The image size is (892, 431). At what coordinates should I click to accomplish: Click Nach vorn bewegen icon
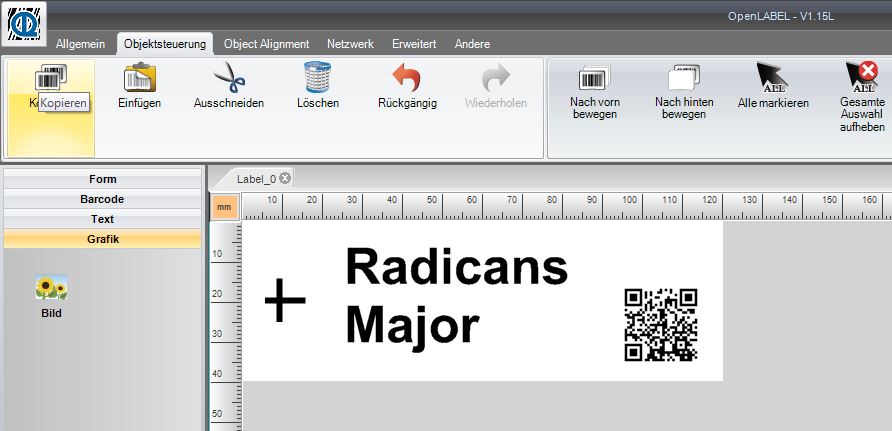pyautogui.click(x=594, y=77)
